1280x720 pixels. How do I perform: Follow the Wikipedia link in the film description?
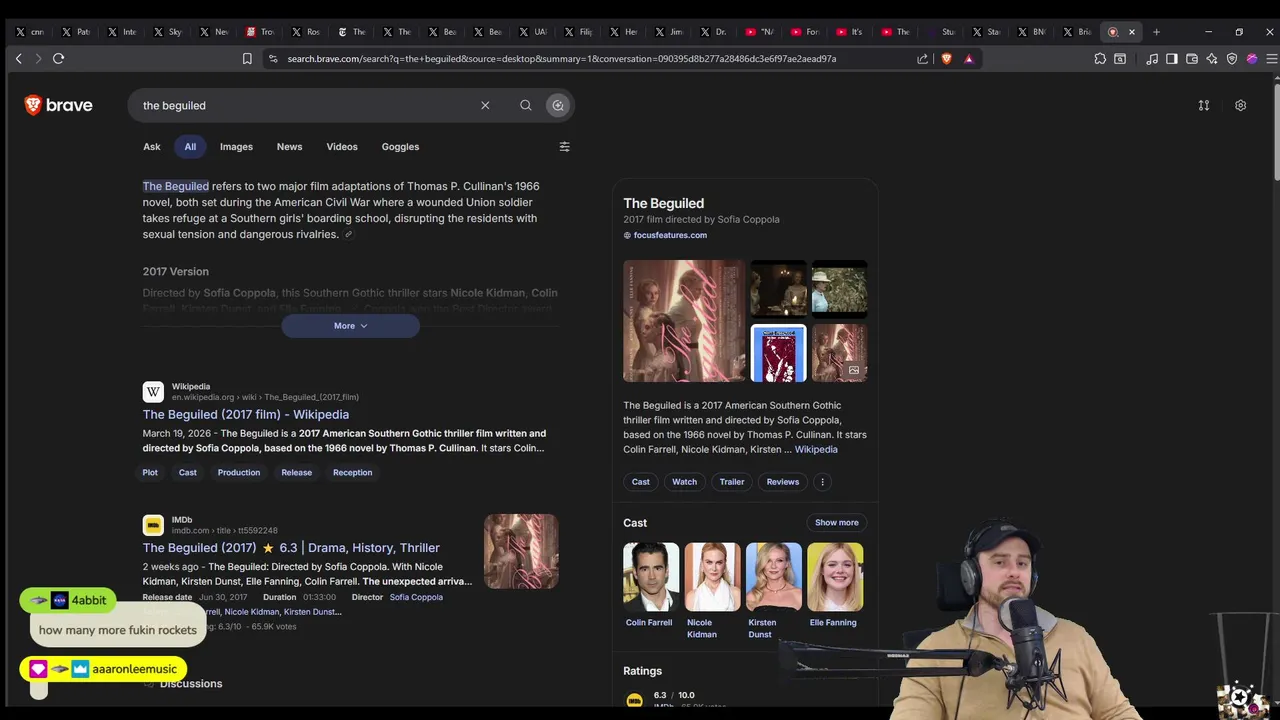coord(816,450)
